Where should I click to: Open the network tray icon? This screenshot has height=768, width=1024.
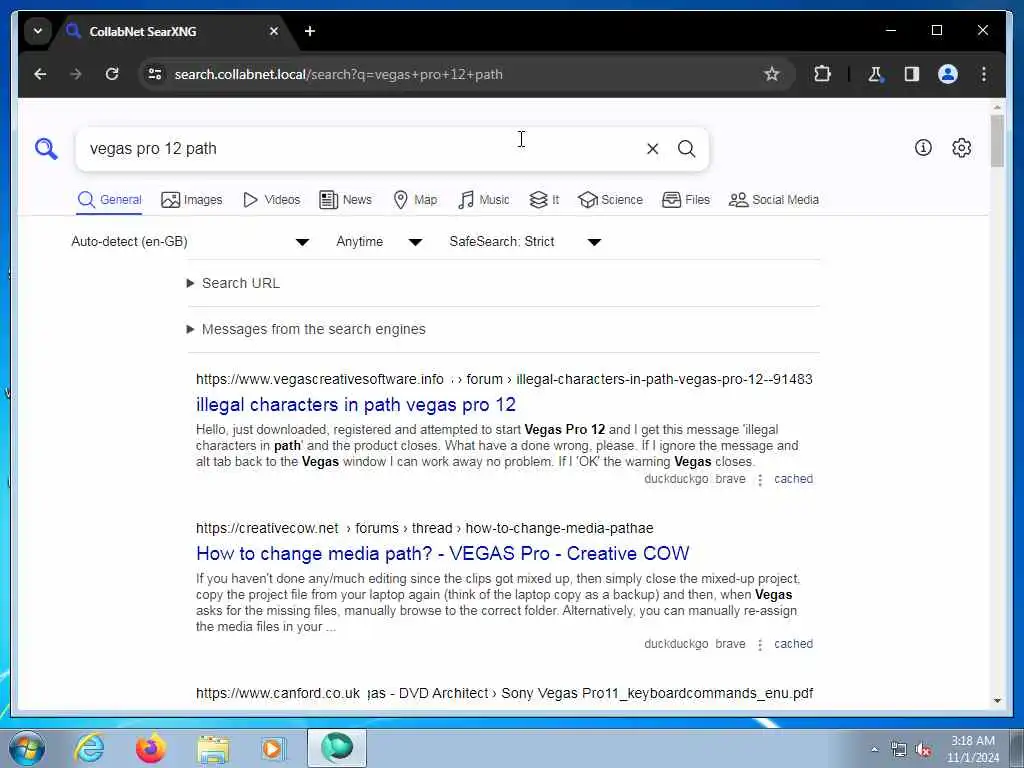[x=899, y=750]
